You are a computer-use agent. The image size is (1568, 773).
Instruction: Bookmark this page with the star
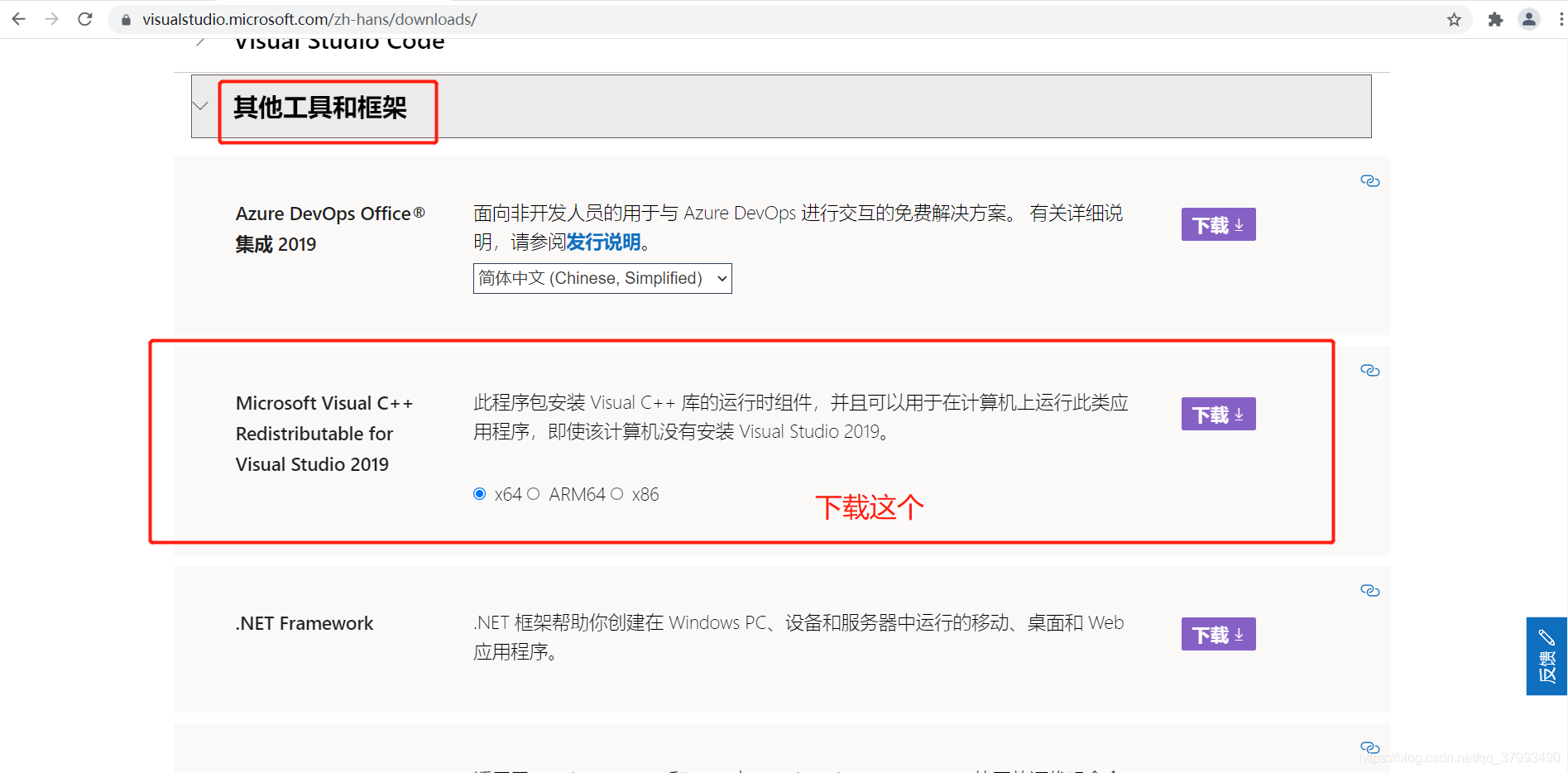pos(1454,20)
